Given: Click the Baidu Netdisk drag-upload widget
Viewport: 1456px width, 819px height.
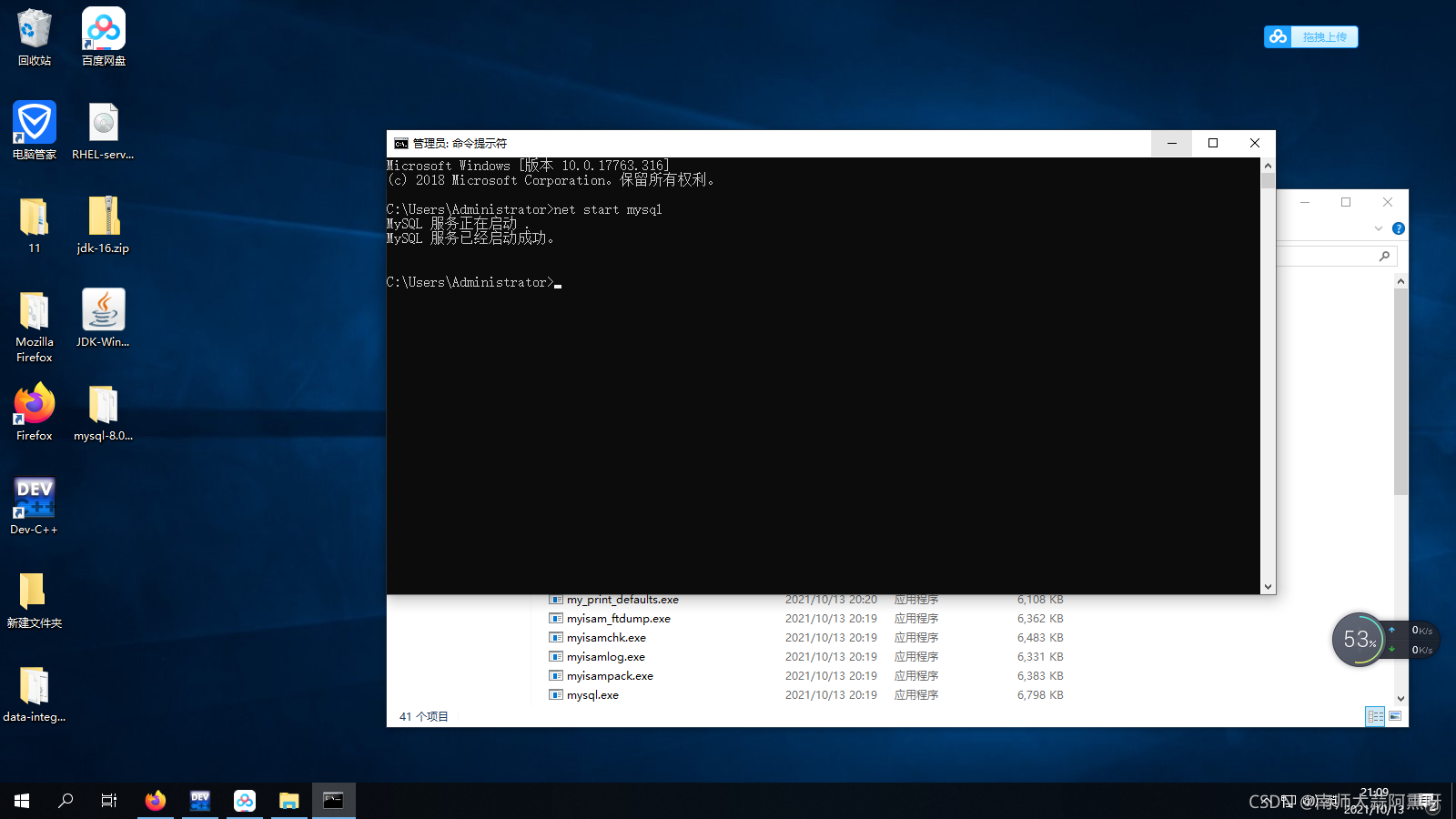Looking at the screenshot, I should coord(1311,36).
